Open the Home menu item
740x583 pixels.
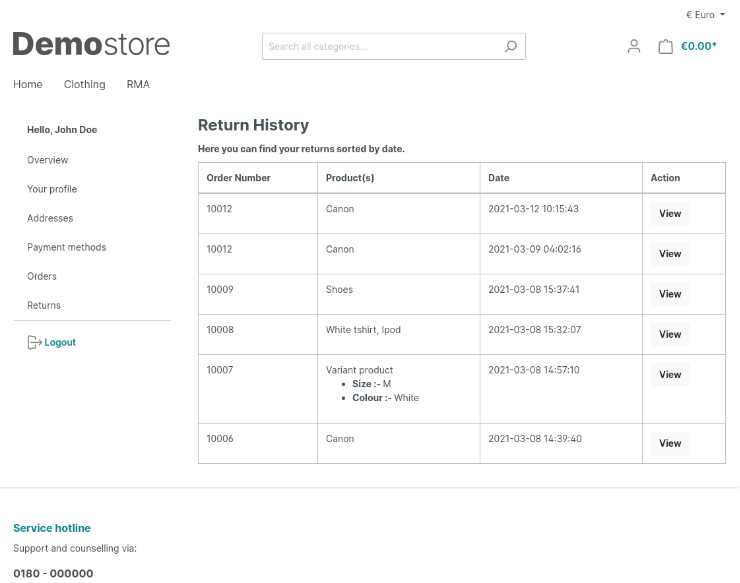[x=28, y=84]
